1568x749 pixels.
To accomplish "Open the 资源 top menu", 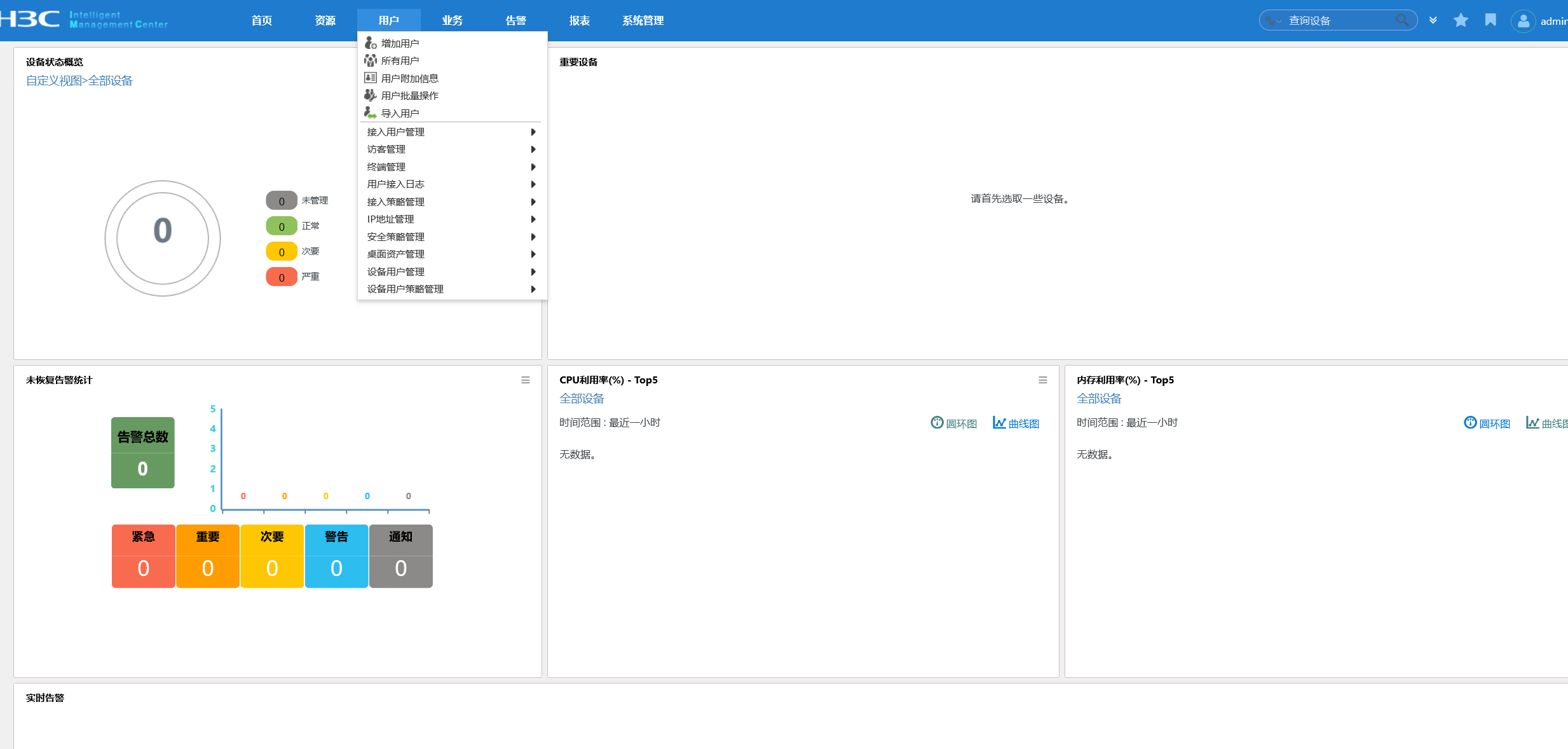I will pyautogui.click(x=325, y=20).
